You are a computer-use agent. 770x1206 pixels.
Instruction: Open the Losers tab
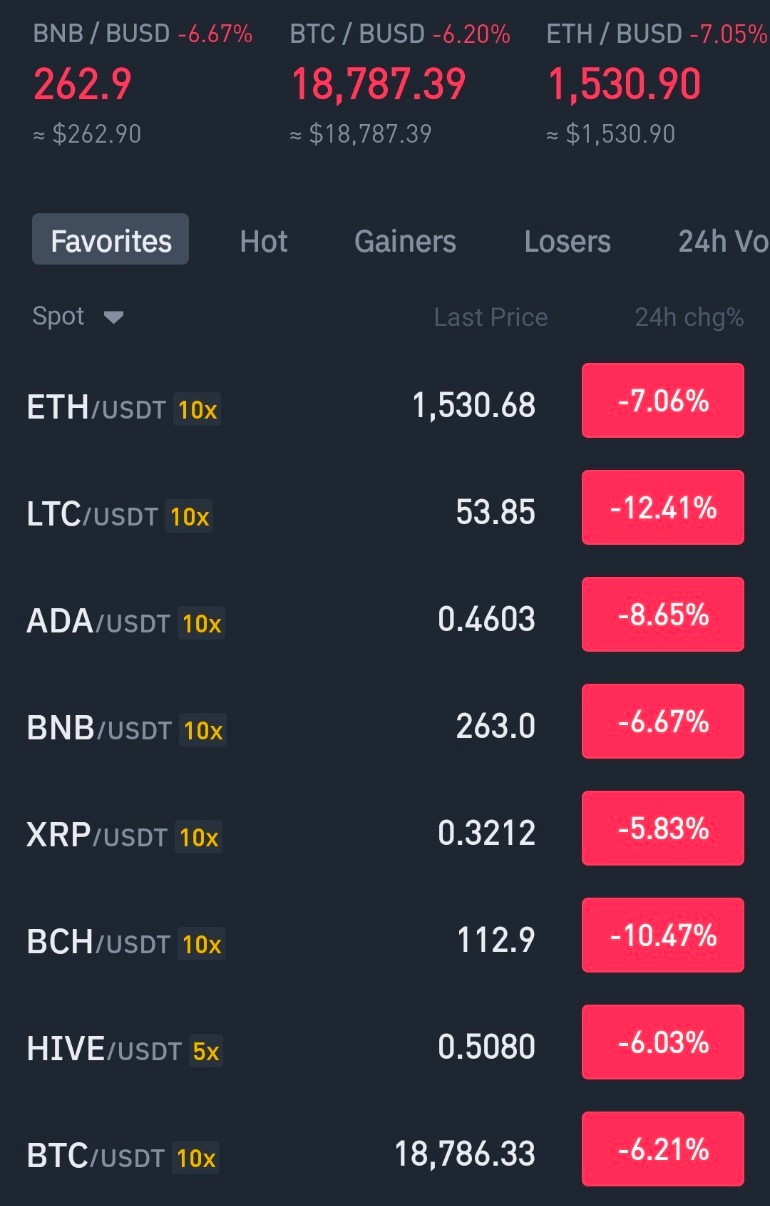(x=567, y=241)
